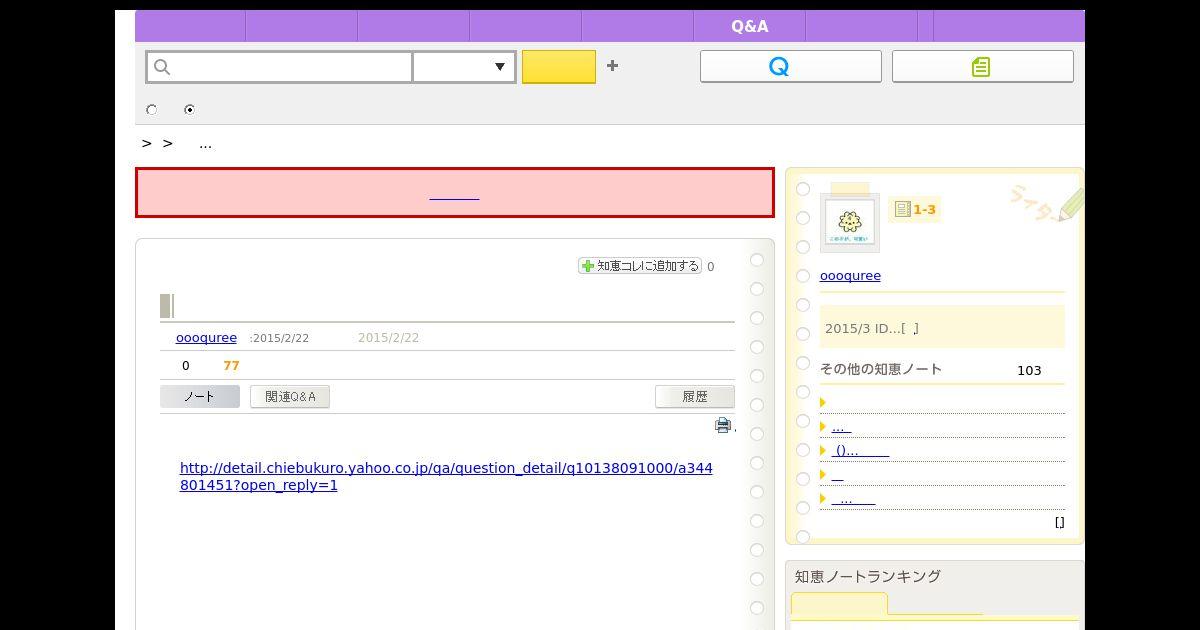Click the "[]" more link under note list
The width and height of the screenshot is (1200, 630).
pos(1060,522)
